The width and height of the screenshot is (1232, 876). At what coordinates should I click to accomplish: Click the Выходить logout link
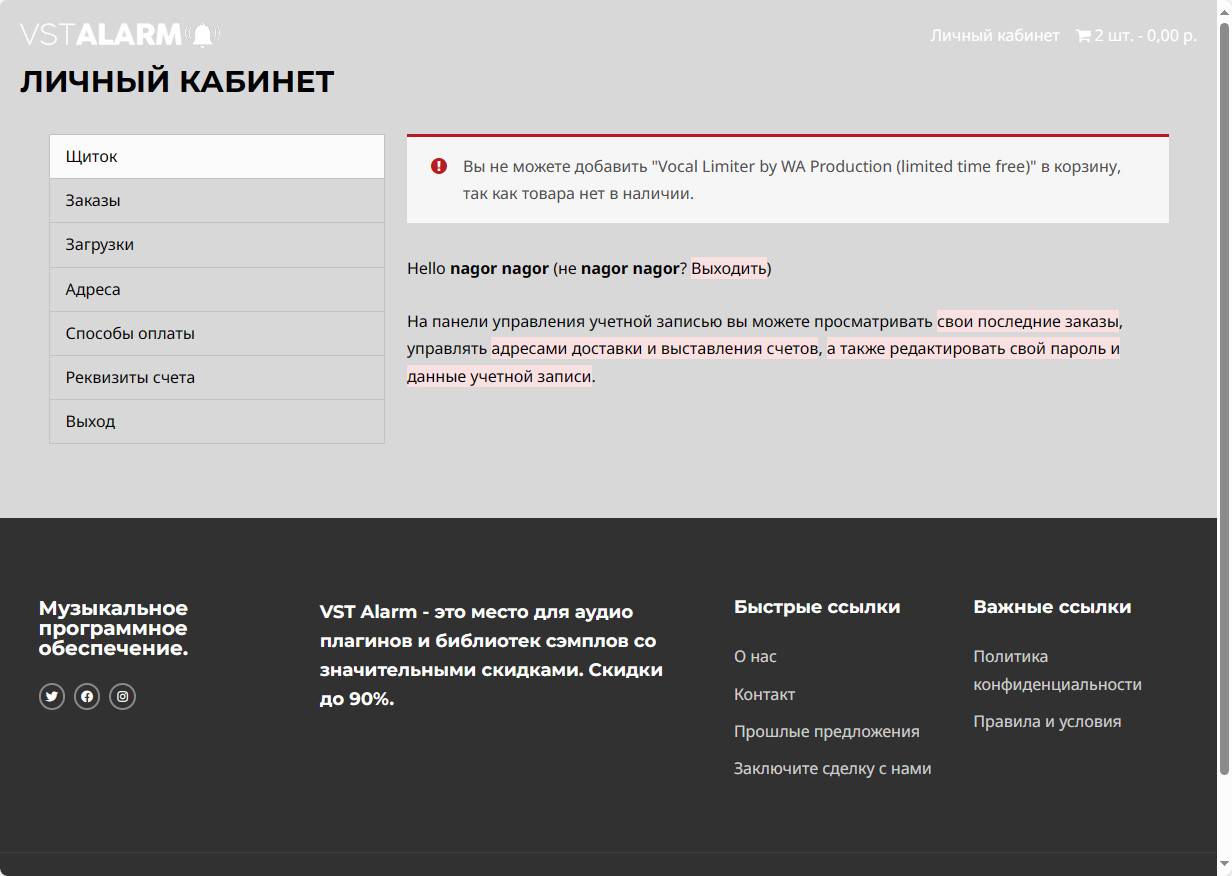(x=729, y=268)
